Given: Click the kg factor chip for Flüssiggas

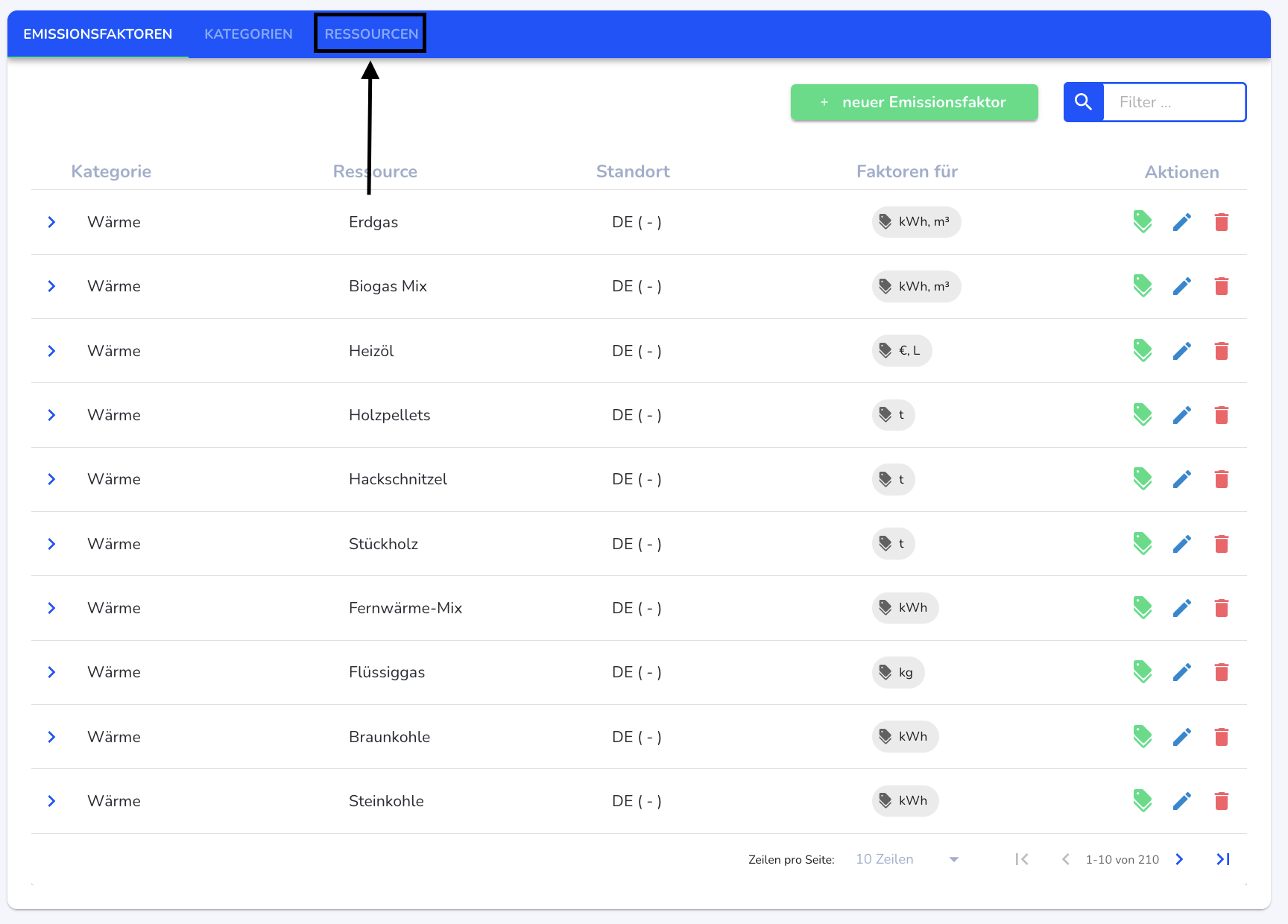Looking at the screenshot, I should [898, 672].
